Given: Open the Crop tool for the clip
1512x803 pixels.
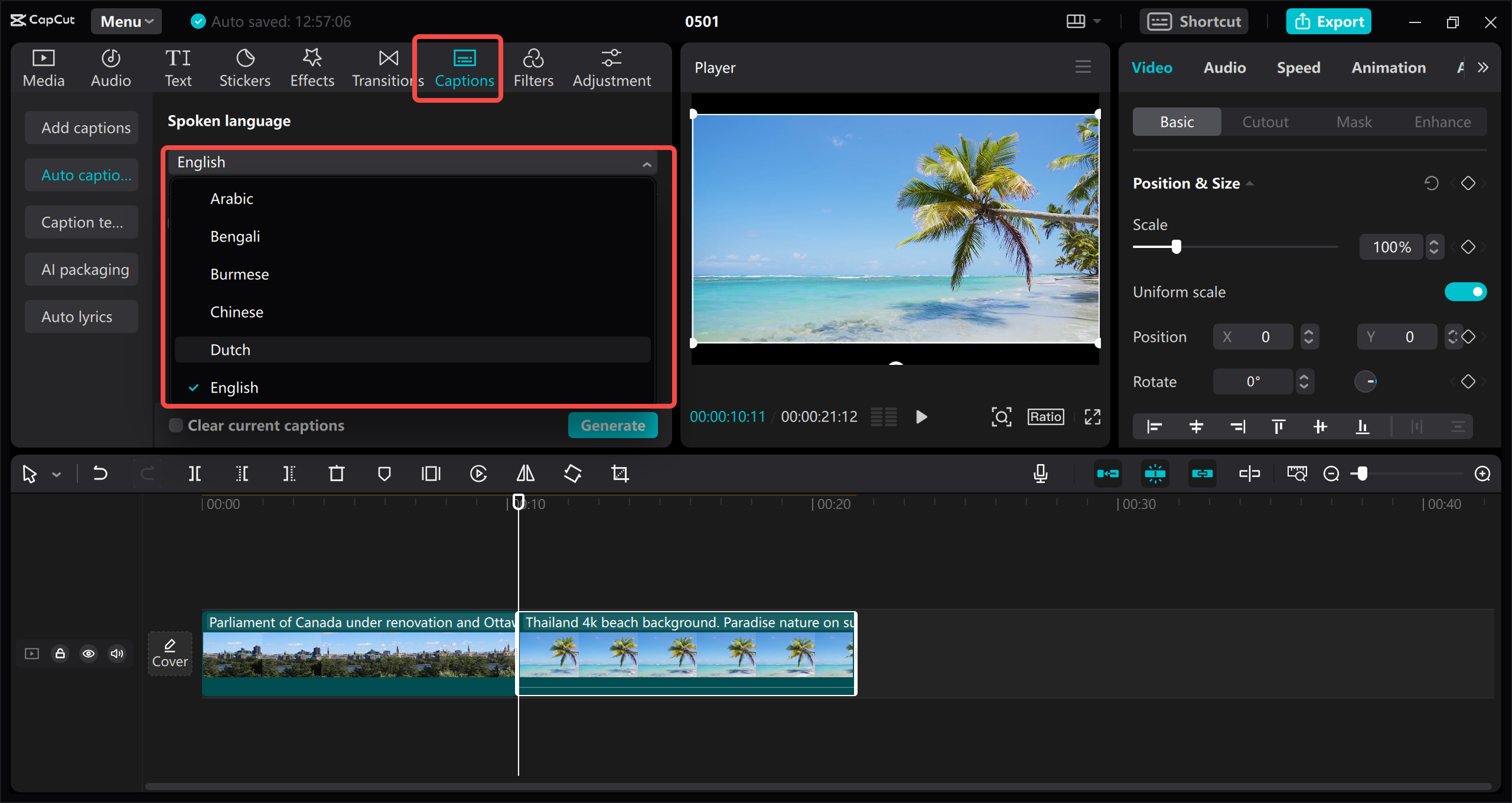Looking at the screenshot, I should [x=619, y=473].
